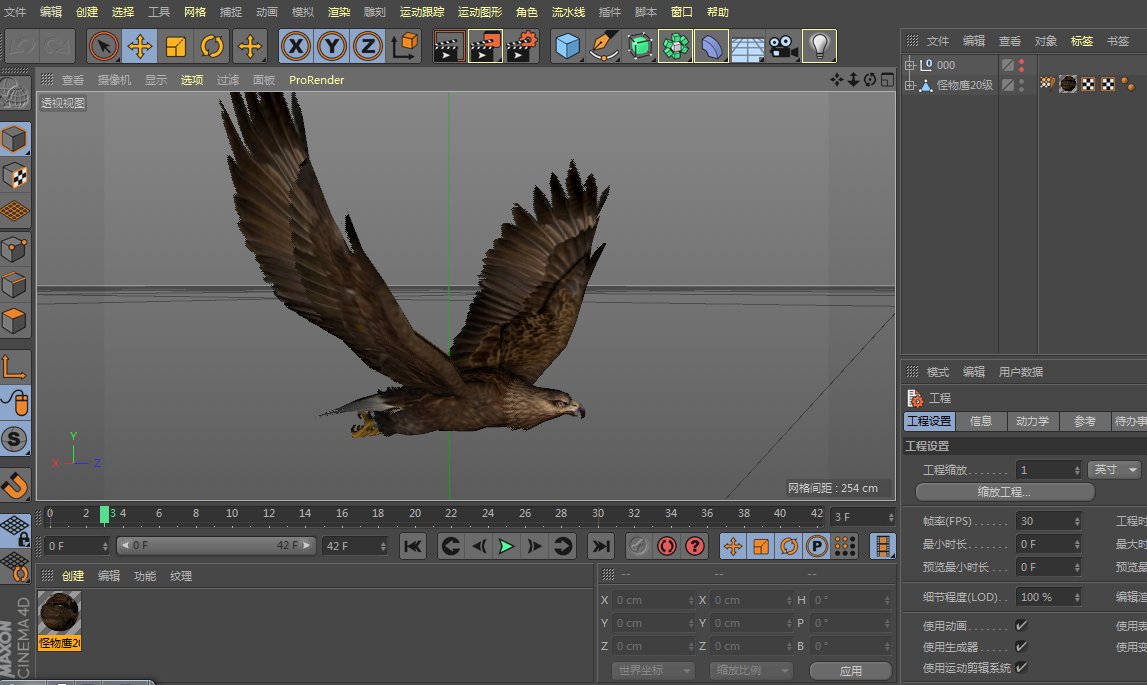Add a light using the bulb icon
1147x685 pixels.
(x=819, y=46)
